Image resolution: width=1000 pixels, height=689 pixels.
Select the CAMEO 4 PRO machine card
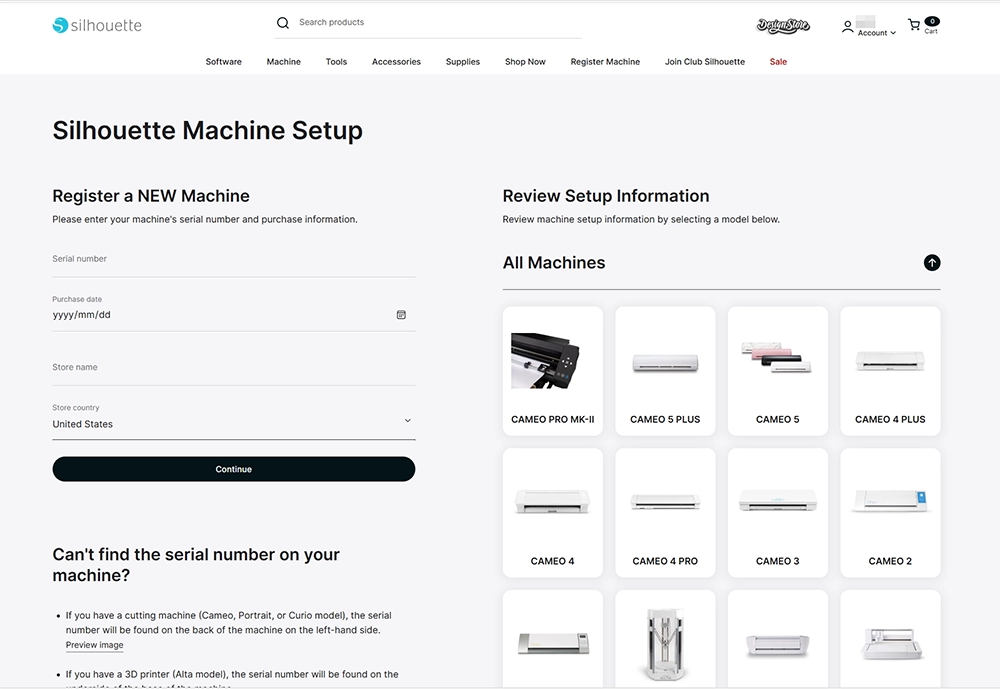665,512
